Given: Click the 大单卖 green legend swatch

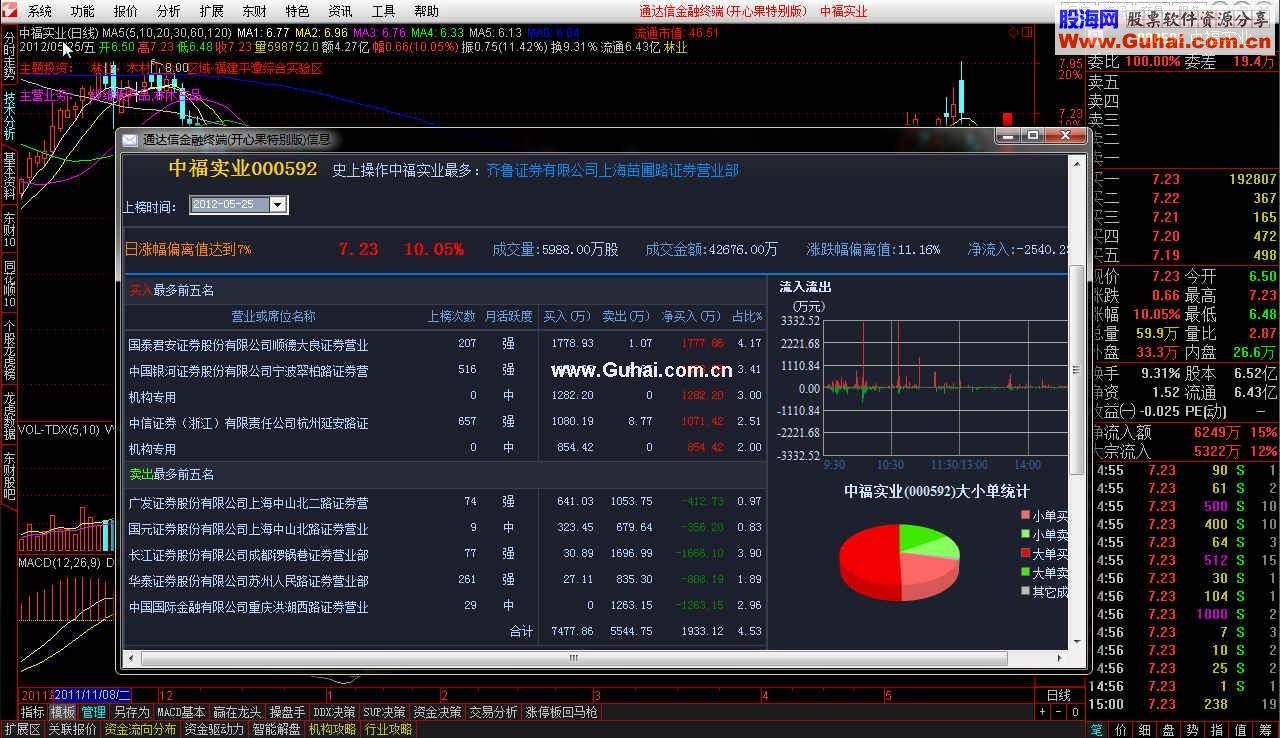Looking at the screenshot, I should tap(1025, 573).
